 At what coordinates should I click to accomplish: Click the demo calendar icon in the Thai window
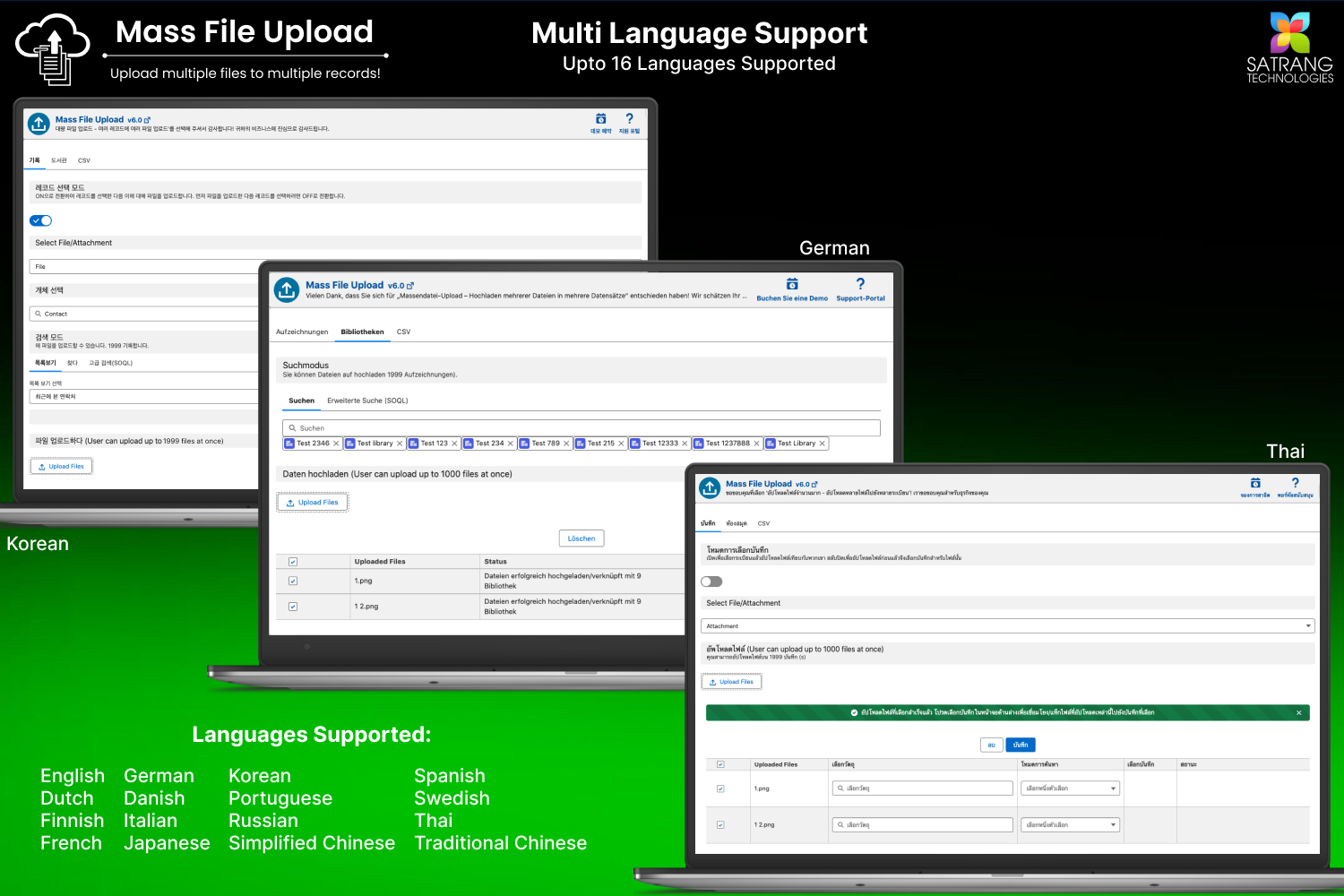point(1255,483)
